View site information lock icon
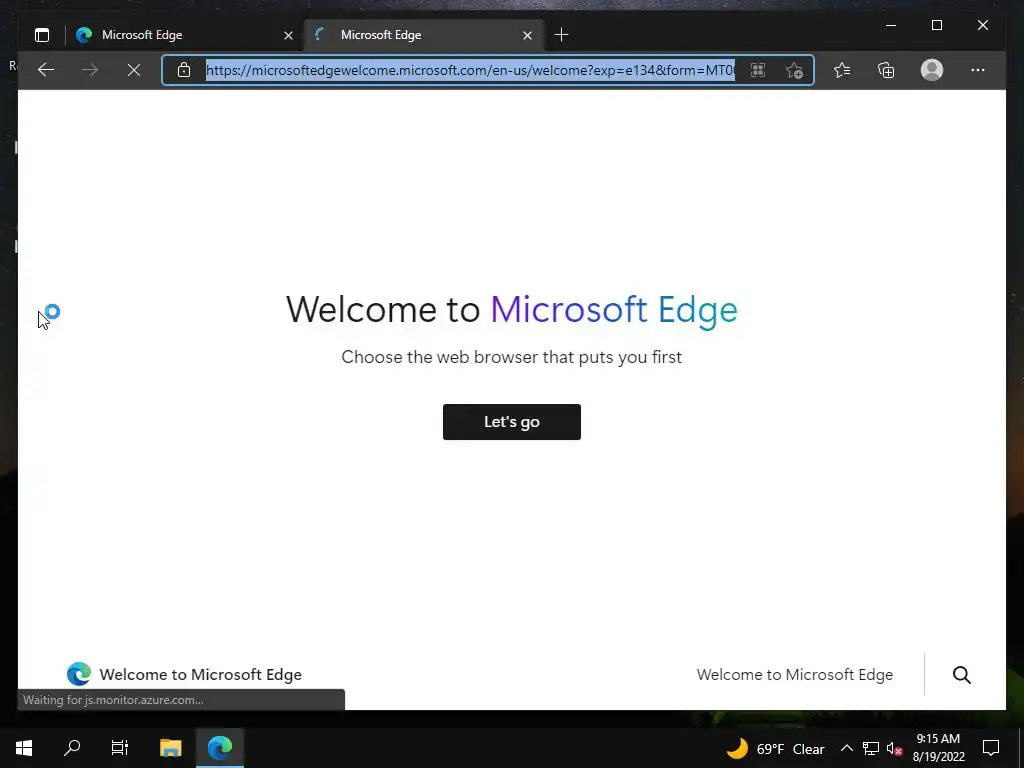Screen dimensions: 1024x768 point(184,70)
